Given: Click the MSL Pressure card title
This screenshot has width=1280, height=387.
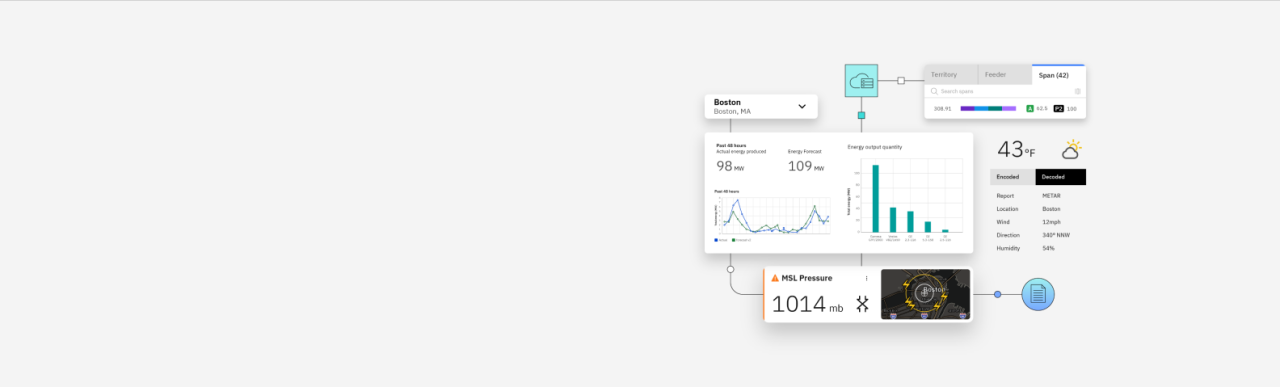Looking at the screenshot, I should pyautogui.click(x=806, y=278).
